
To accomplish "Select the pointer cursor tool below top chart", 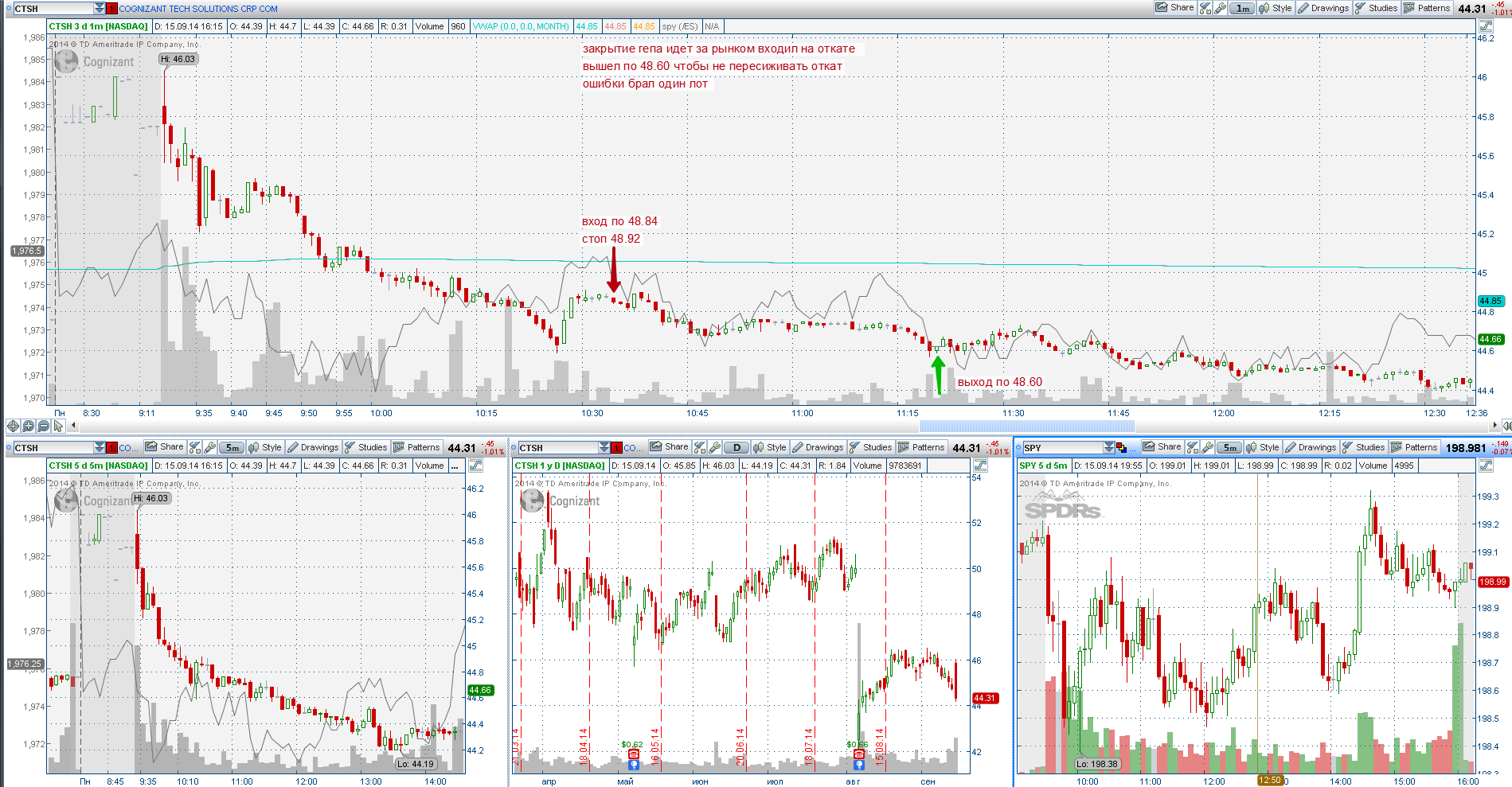I will (58, 426).
